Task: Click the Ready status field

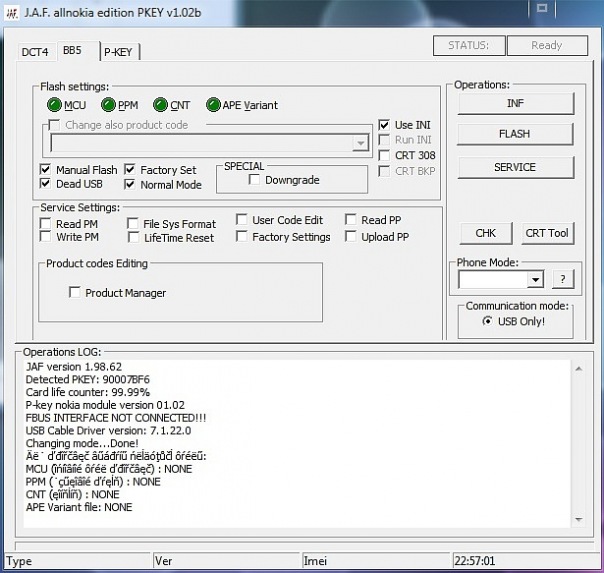Action: coord(547,45)
